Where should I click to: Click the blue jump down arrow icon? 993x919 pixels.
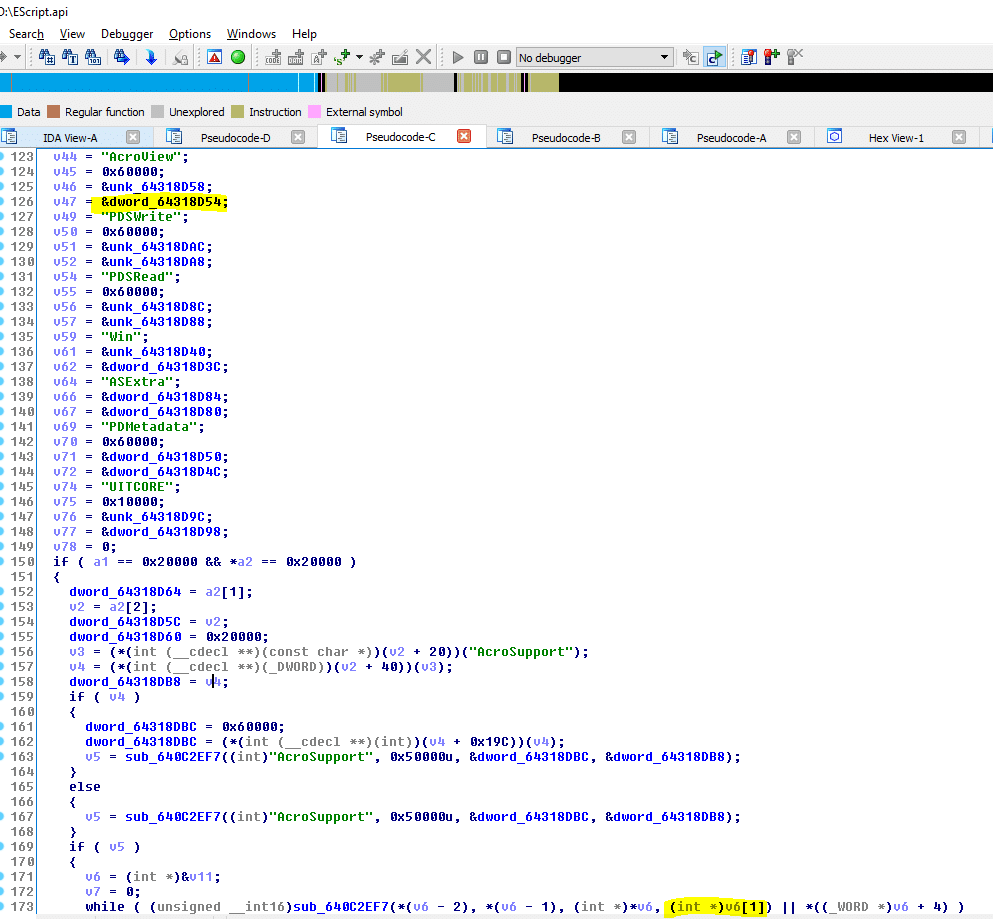(x=151, y=58)
